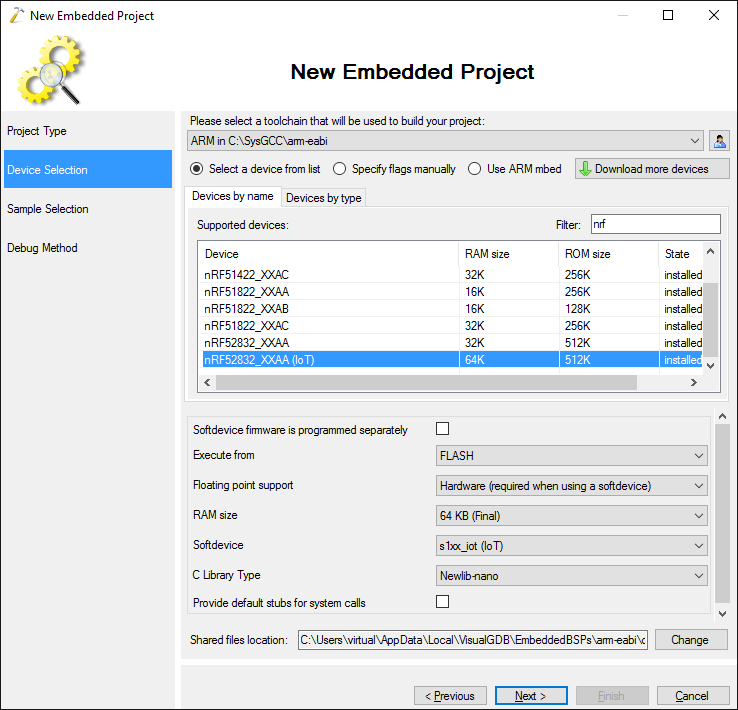Click the 'State' column header

coord(680,254)
